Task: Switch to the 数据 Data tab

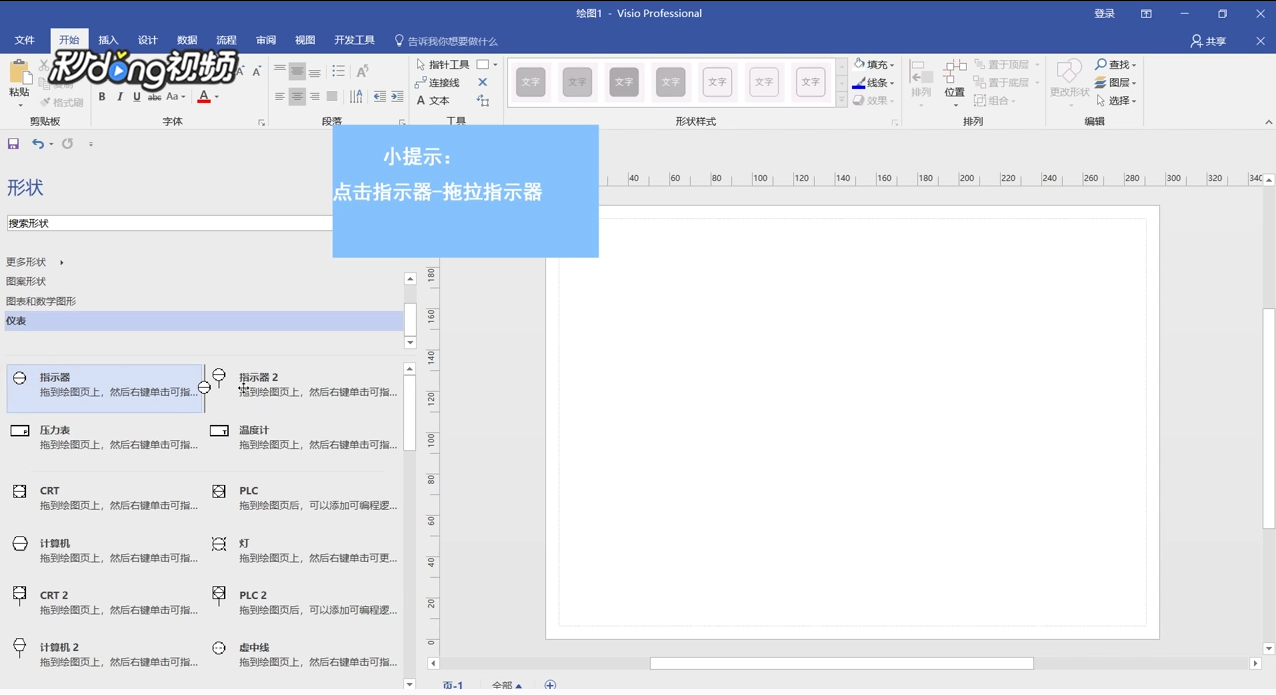Action: [187, 40]
